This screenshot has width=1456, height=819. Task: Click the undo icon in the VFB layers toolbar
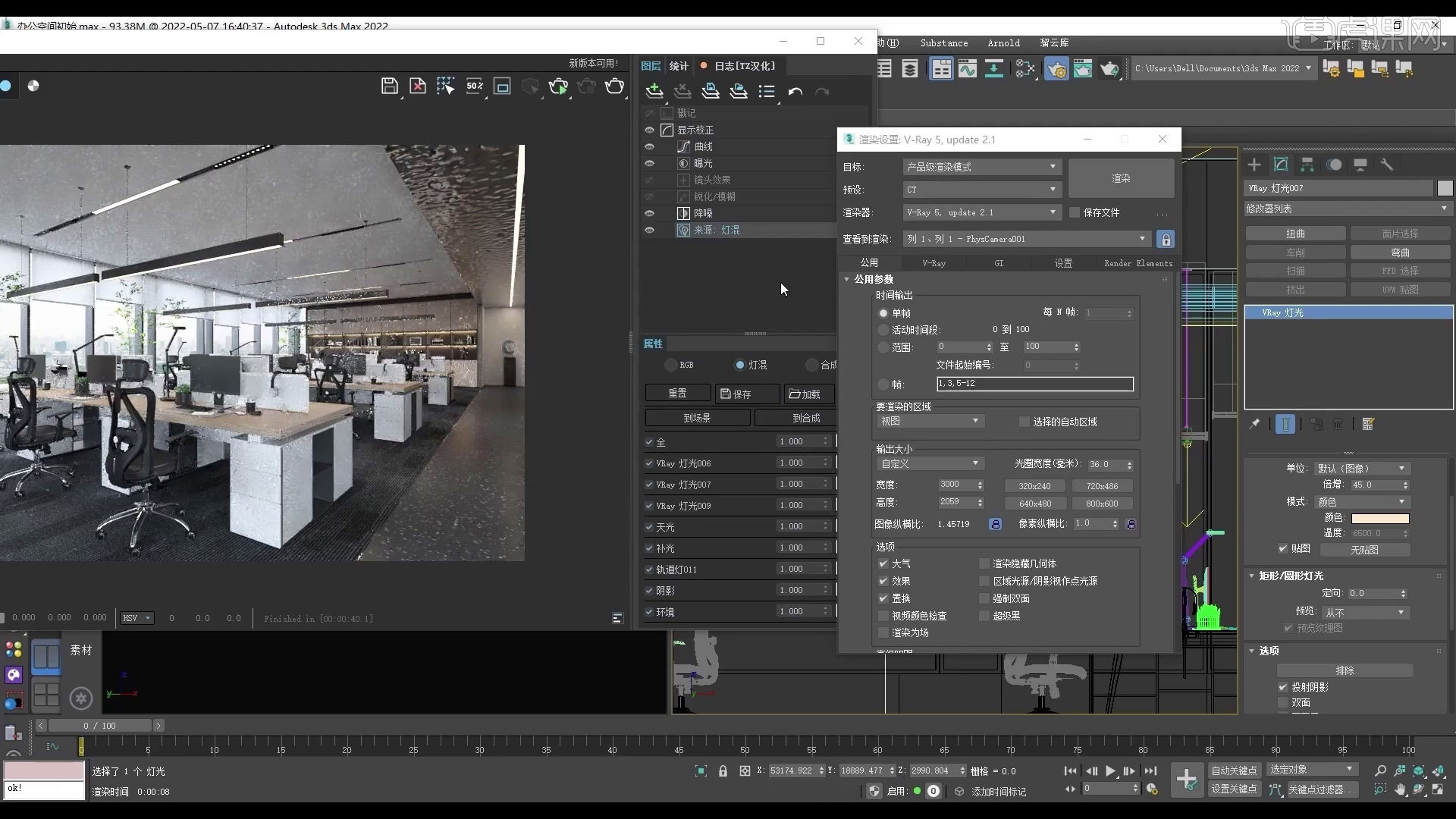pos(795,91)
